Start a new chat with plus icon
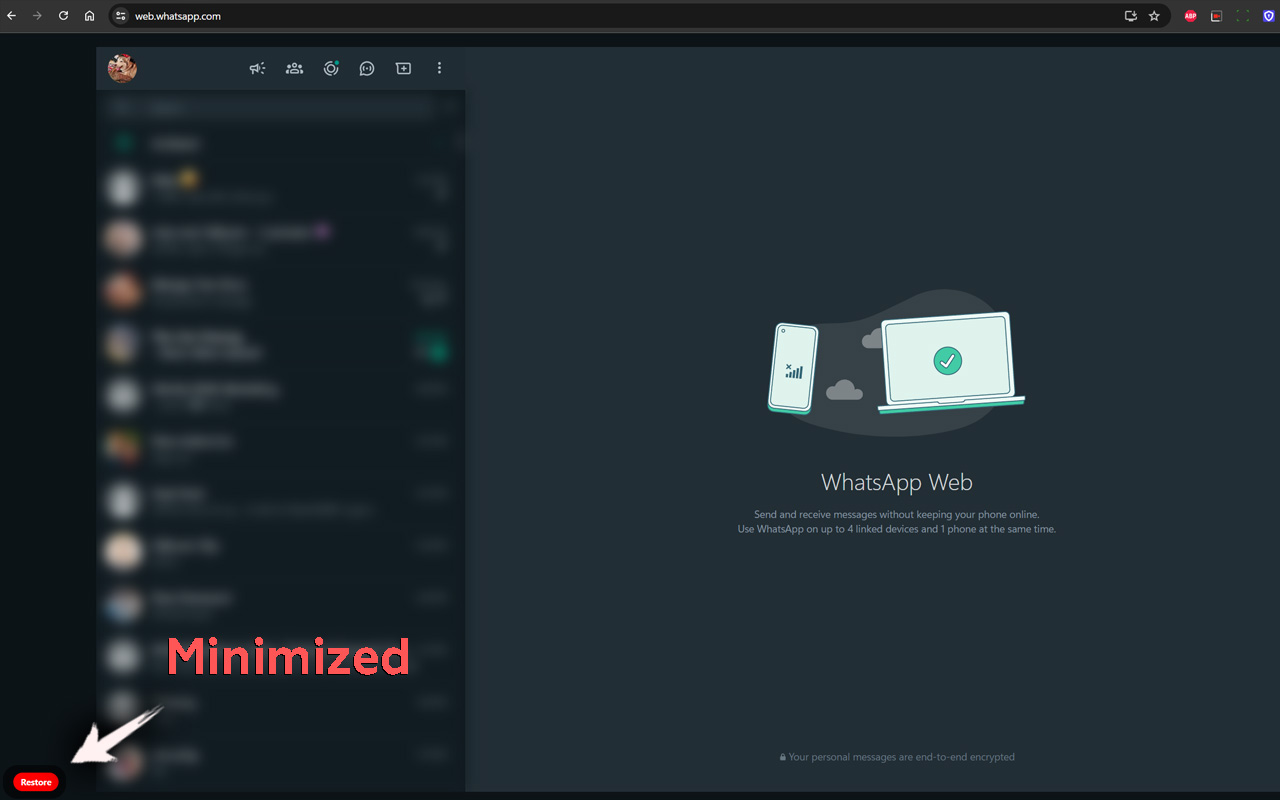The height and width of the screenshot is (800, 1280). pos(403,68)
